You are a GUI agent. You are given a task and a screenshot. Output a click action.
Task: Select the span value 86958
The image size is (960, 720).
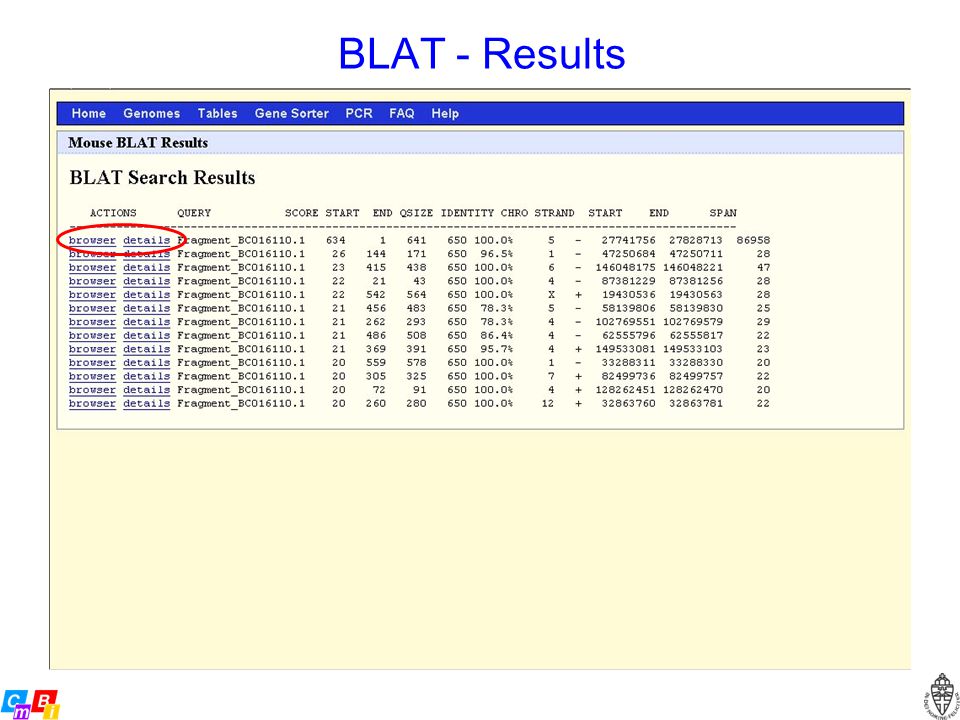click(753, 240)
